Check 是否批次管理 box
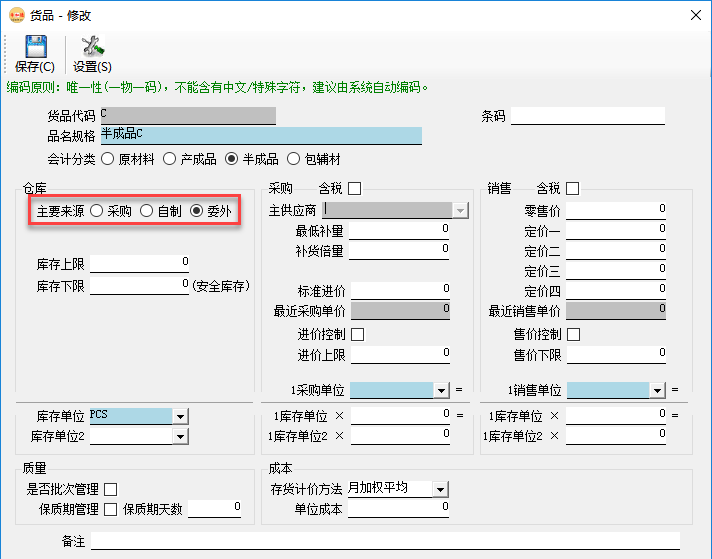The width and height of the screenshot is (712, 559). 111,490
